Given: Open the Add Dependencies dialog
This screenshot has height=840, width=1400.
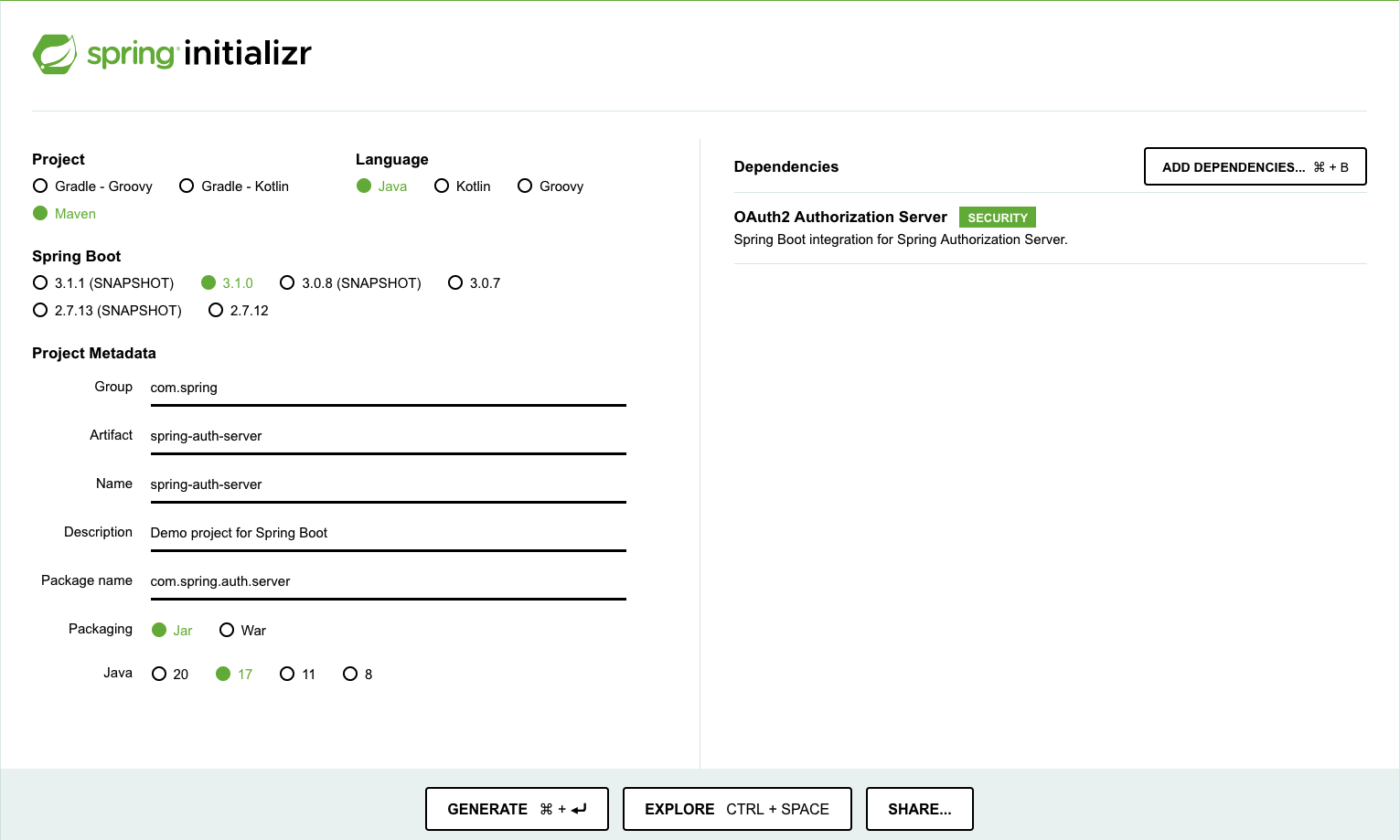Looking at the screenshot, I should click(x=1255, y=167).
